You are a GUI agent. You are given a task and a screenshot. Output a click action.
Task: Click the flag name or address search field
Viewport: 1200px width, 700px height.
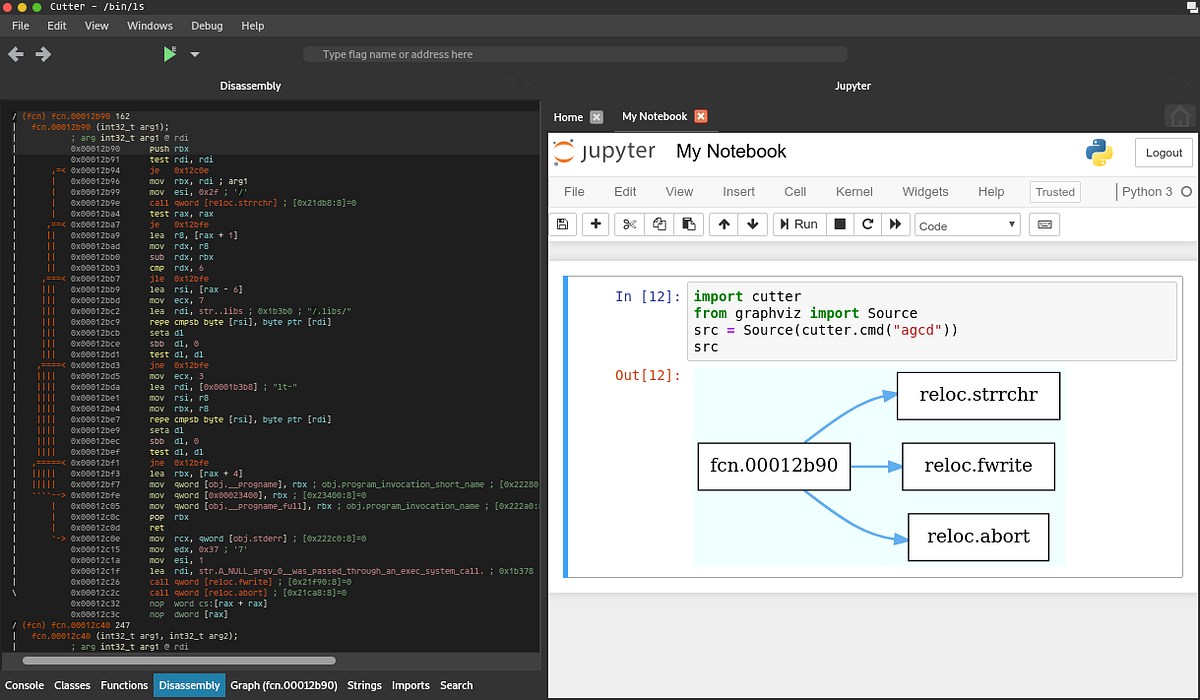pyautogui.click(x=575, y=52)
